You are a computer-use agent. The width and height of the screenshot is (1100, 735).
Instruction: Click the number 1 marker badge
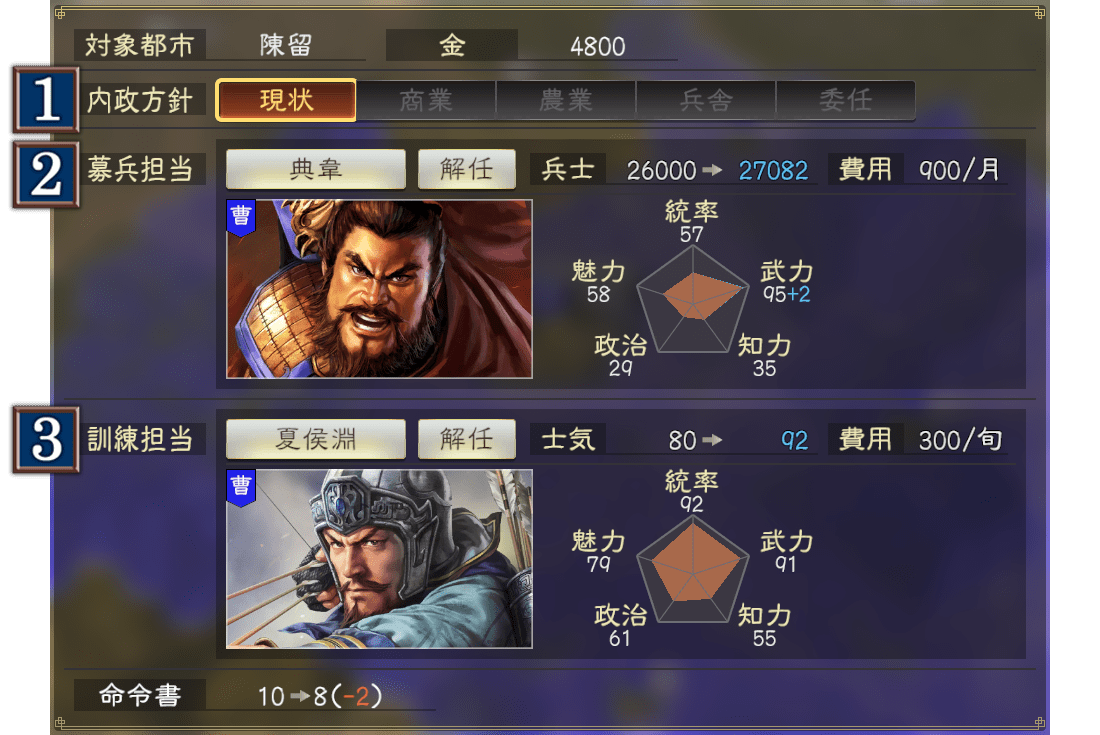pyautogui.click(x=46, y=100)
